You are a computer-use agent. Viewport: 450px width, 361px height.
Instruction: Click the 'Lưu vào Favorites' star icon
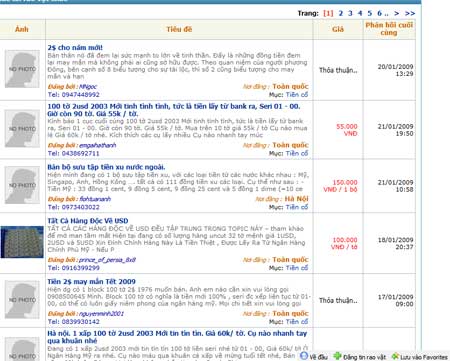[x=395, y=356]
